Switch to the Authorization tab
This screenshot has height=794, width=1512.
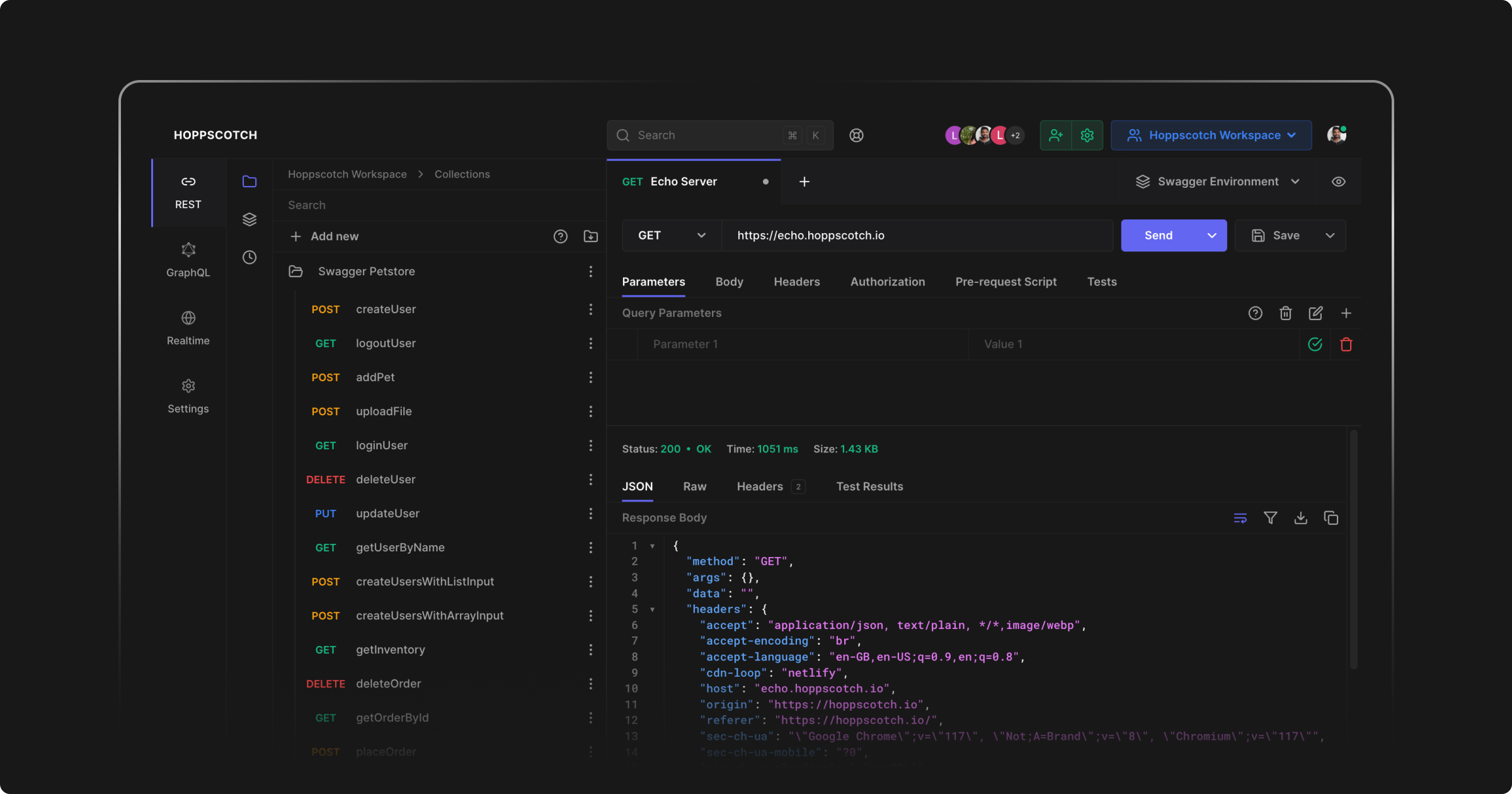(x=887, y=281)
